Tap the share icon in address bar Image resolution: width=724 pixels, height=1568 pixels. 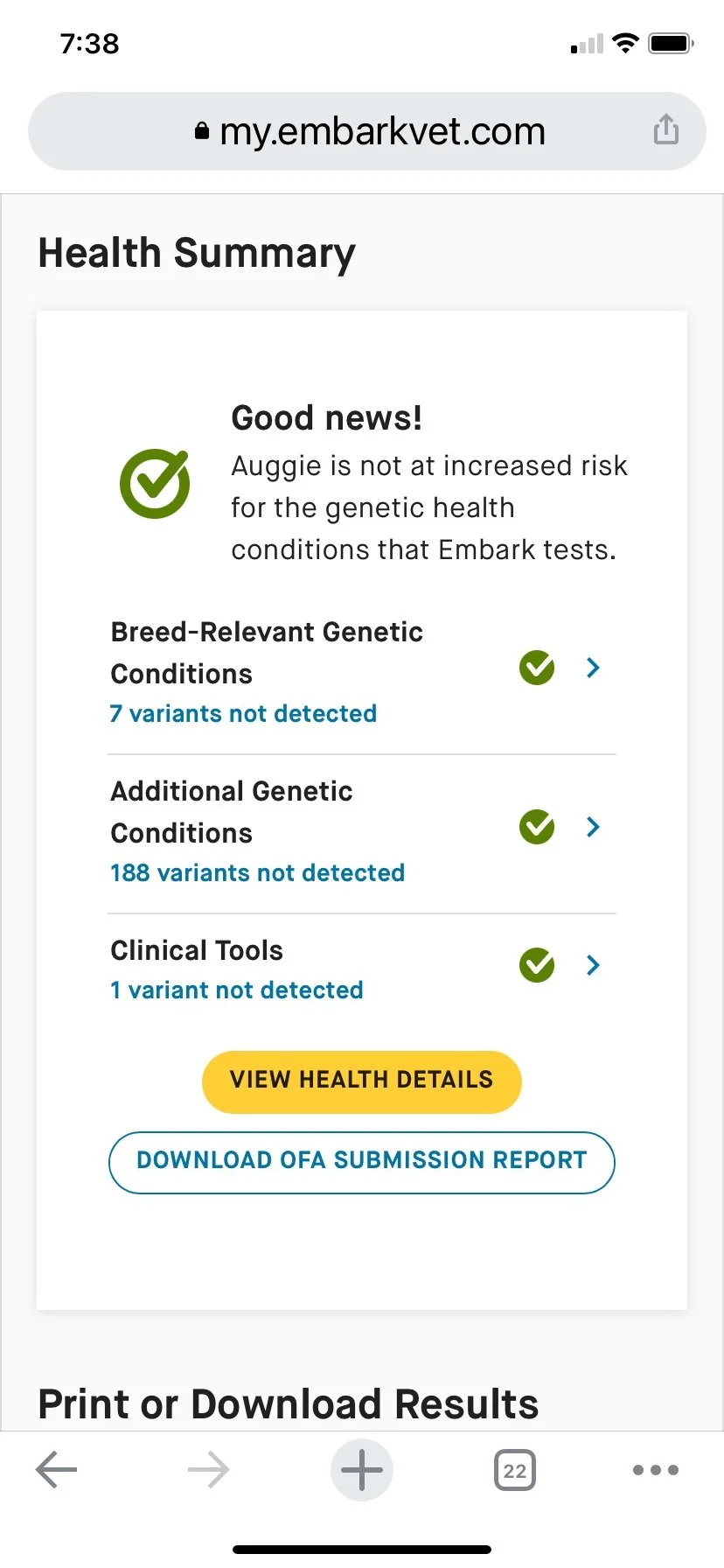(x=665, y=129)
